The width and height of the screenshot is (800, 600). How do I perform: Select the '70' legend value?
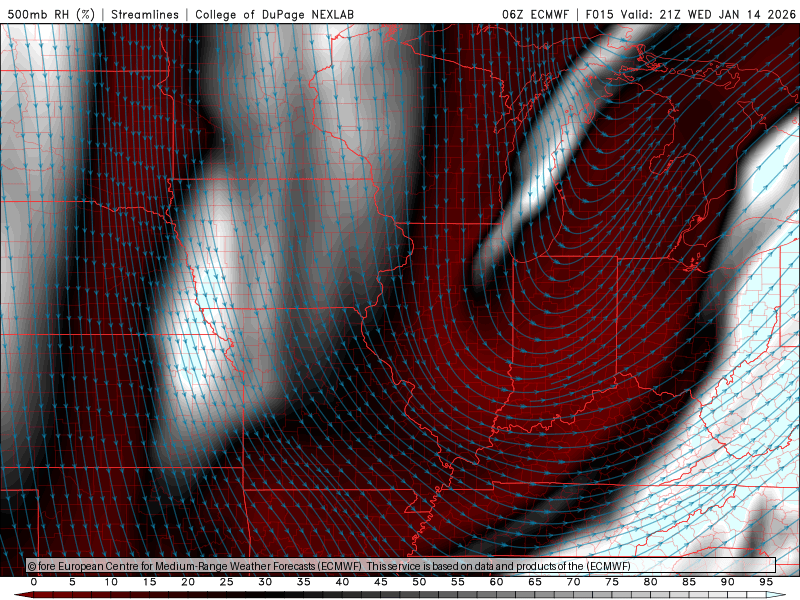573,582
